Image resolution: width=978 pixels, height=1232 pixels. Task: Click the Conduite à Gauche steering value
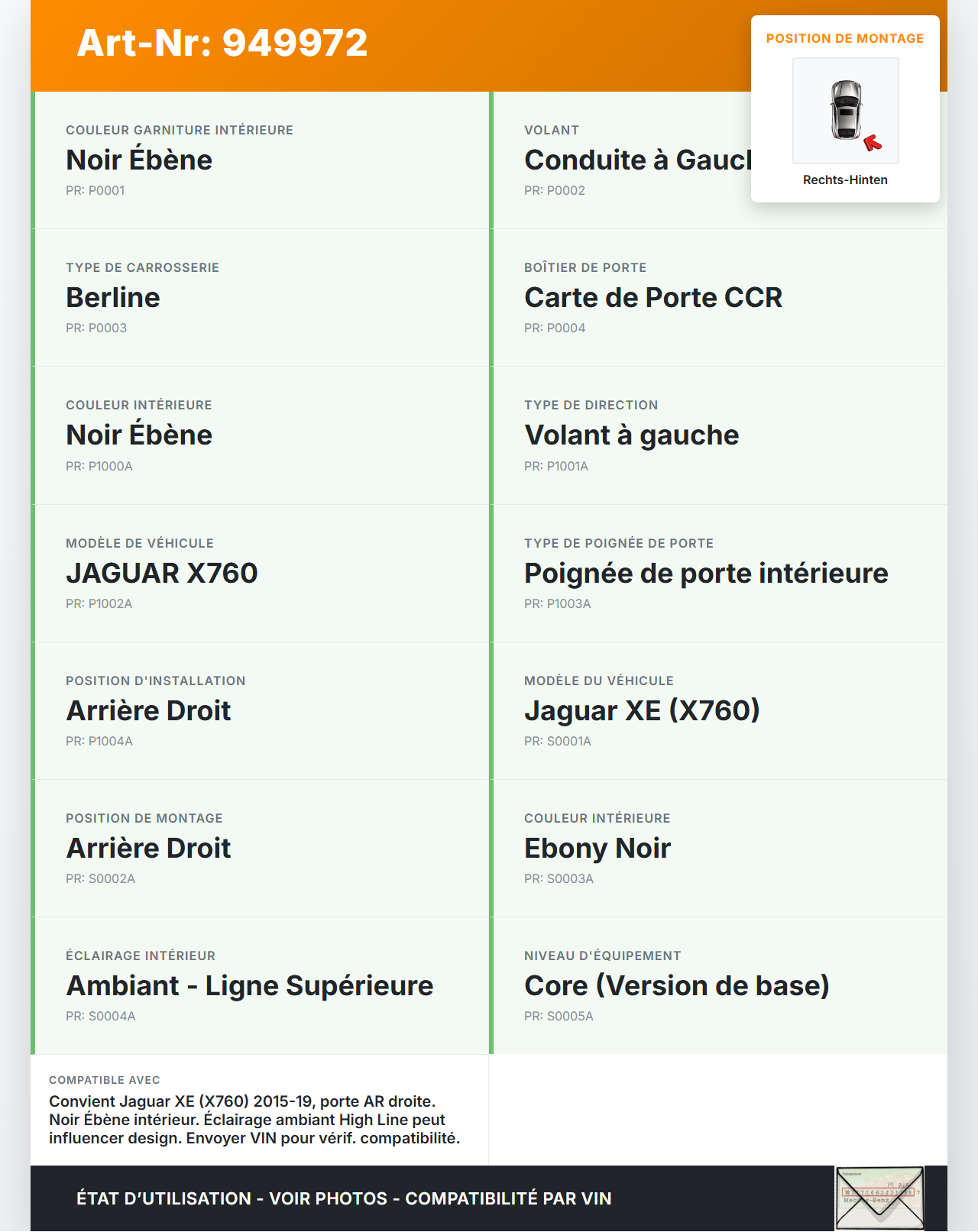637,160
